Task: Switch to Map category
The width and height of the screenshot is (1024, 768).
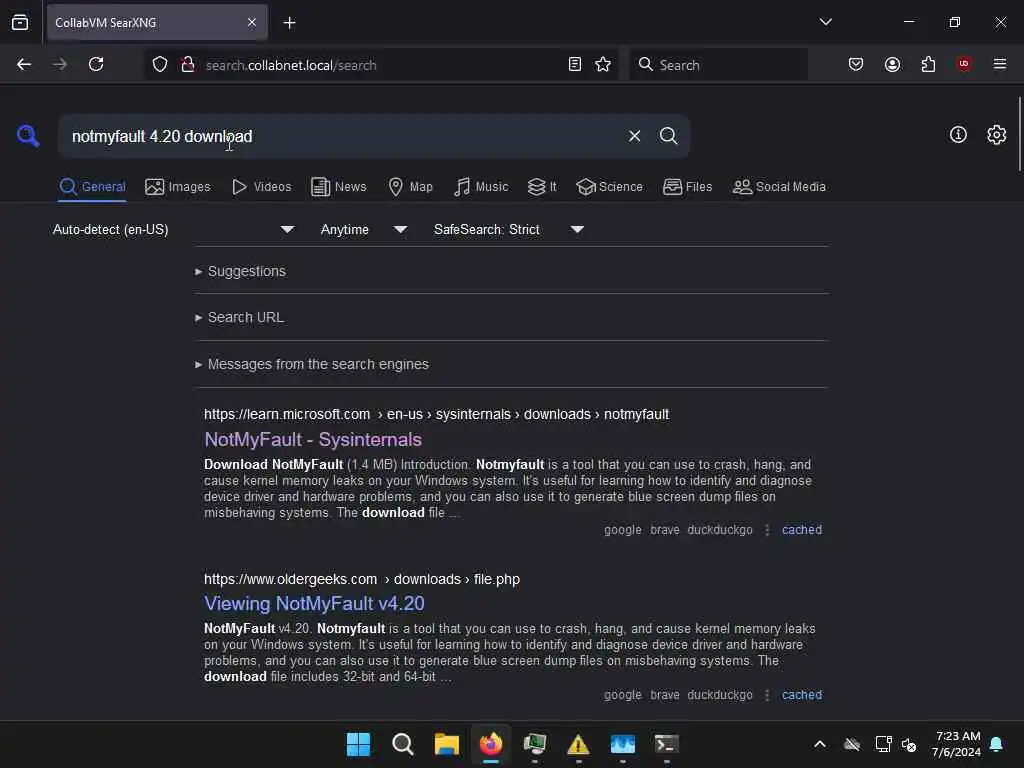Action: [411, 187]
